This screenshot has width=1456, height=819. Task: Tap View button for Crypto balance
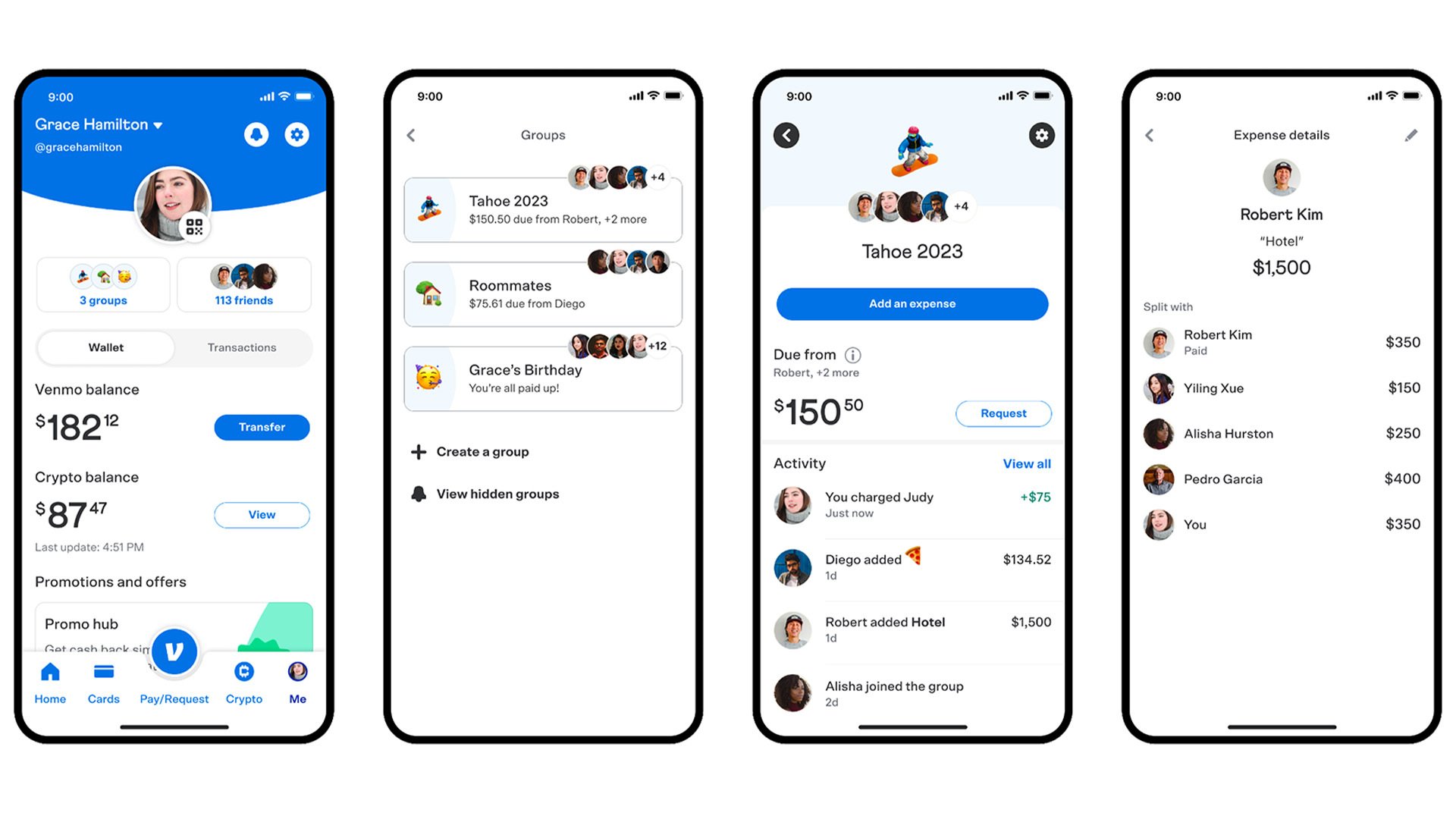(x=263, y=516)
